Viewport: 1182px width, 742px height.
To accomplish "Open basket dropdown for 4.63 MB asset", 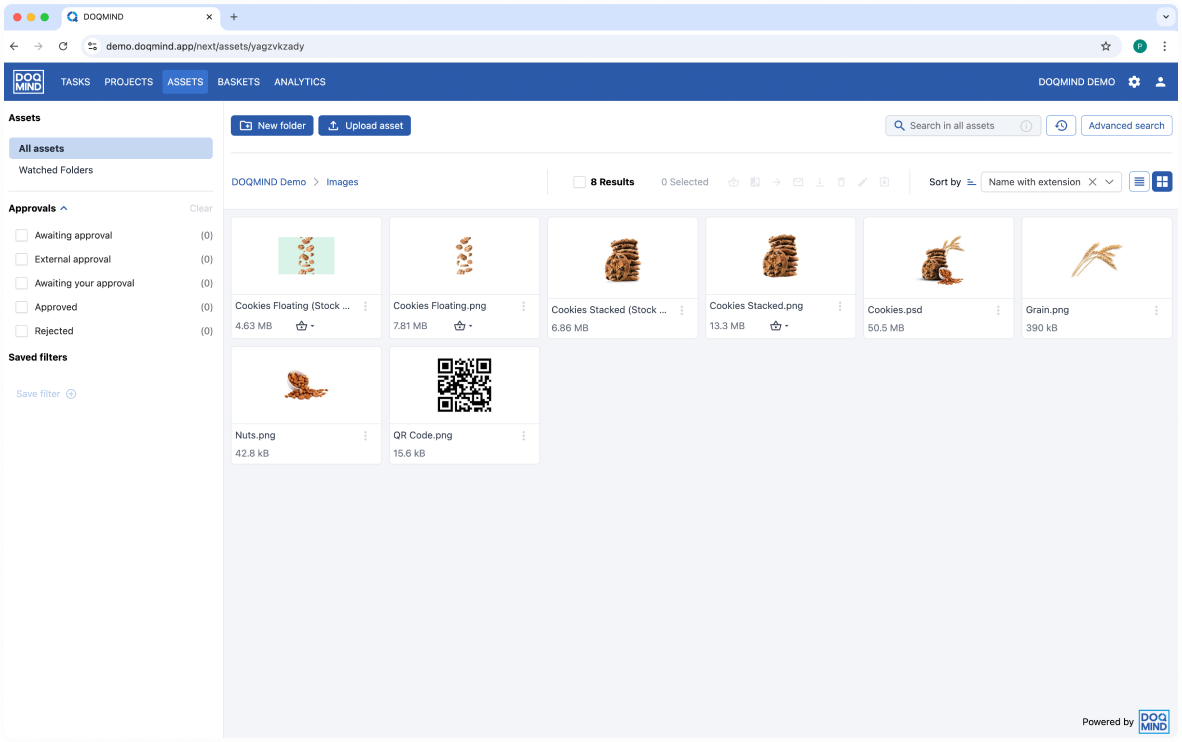I will click(305, 326).
